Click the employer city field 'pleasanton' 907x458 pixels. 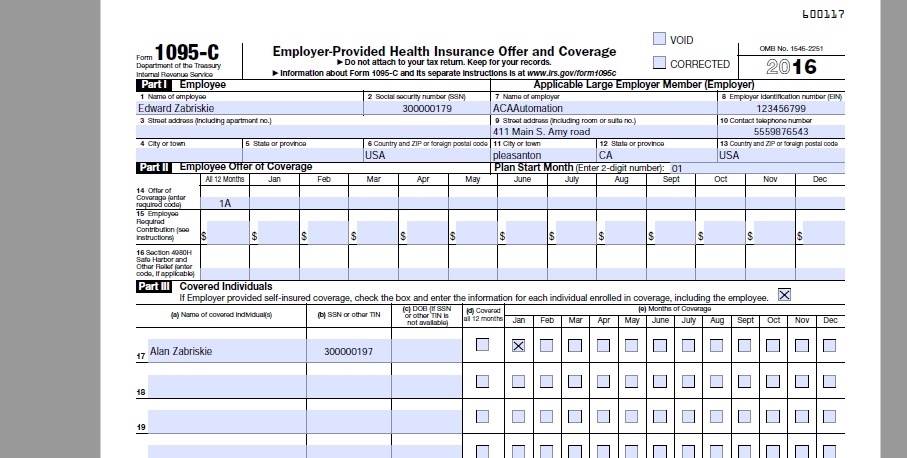click(544, 155)
